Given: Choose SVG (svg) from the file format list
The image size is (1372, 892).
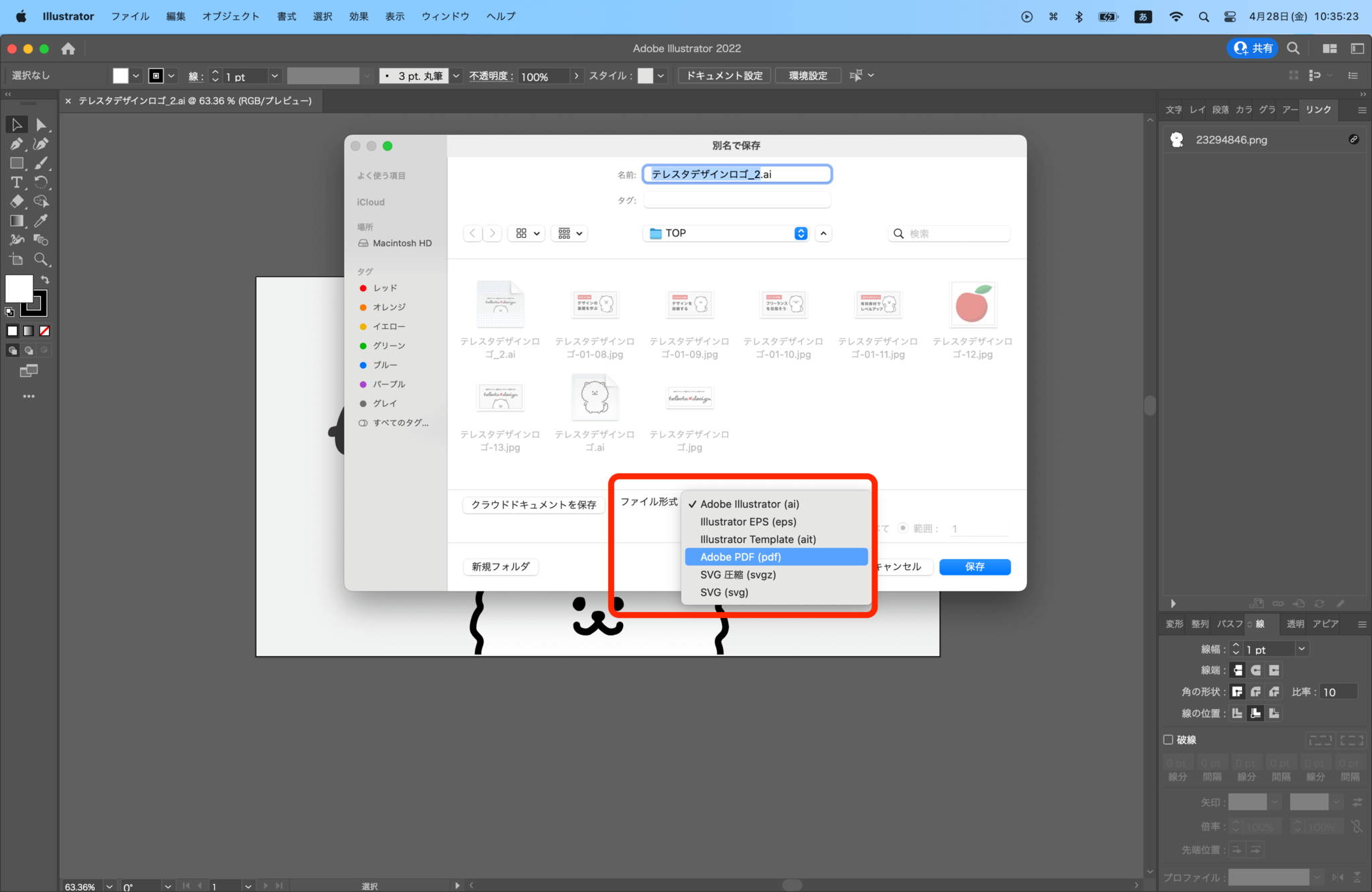Looking at the screenshot, I should 723,592.
